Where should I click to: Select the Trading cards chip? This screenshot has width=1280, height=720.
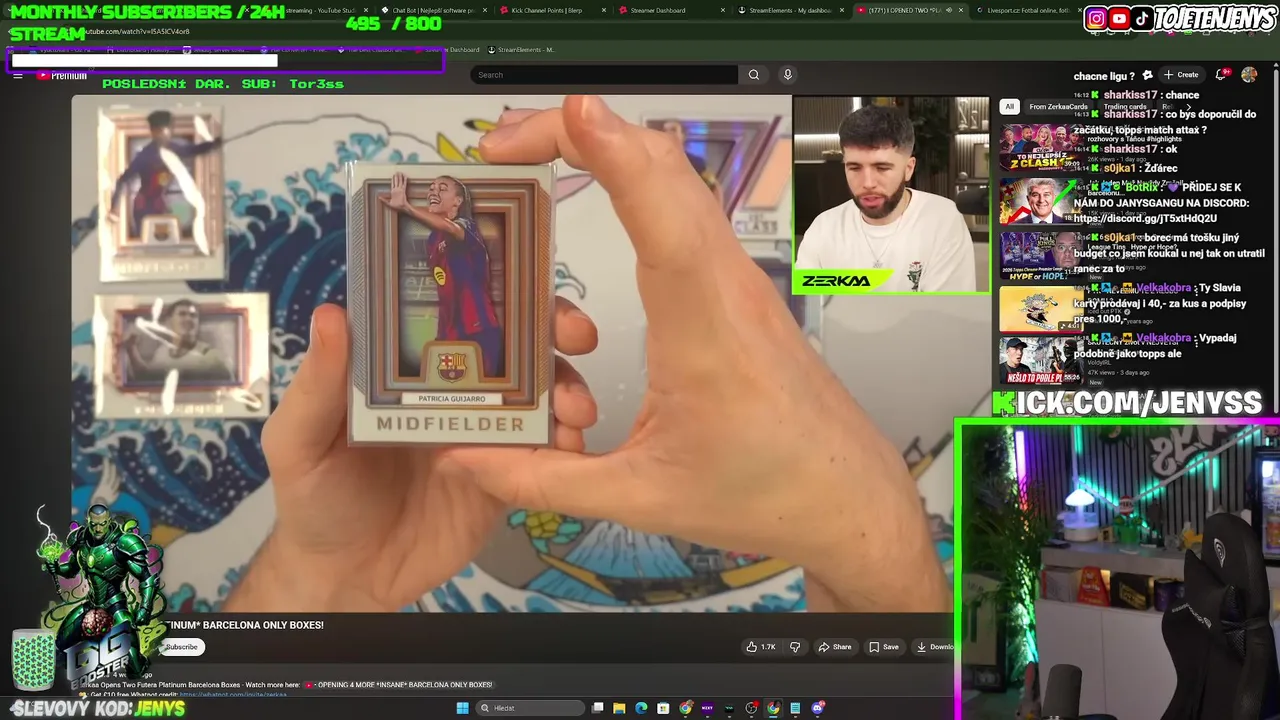point(1125,107)
